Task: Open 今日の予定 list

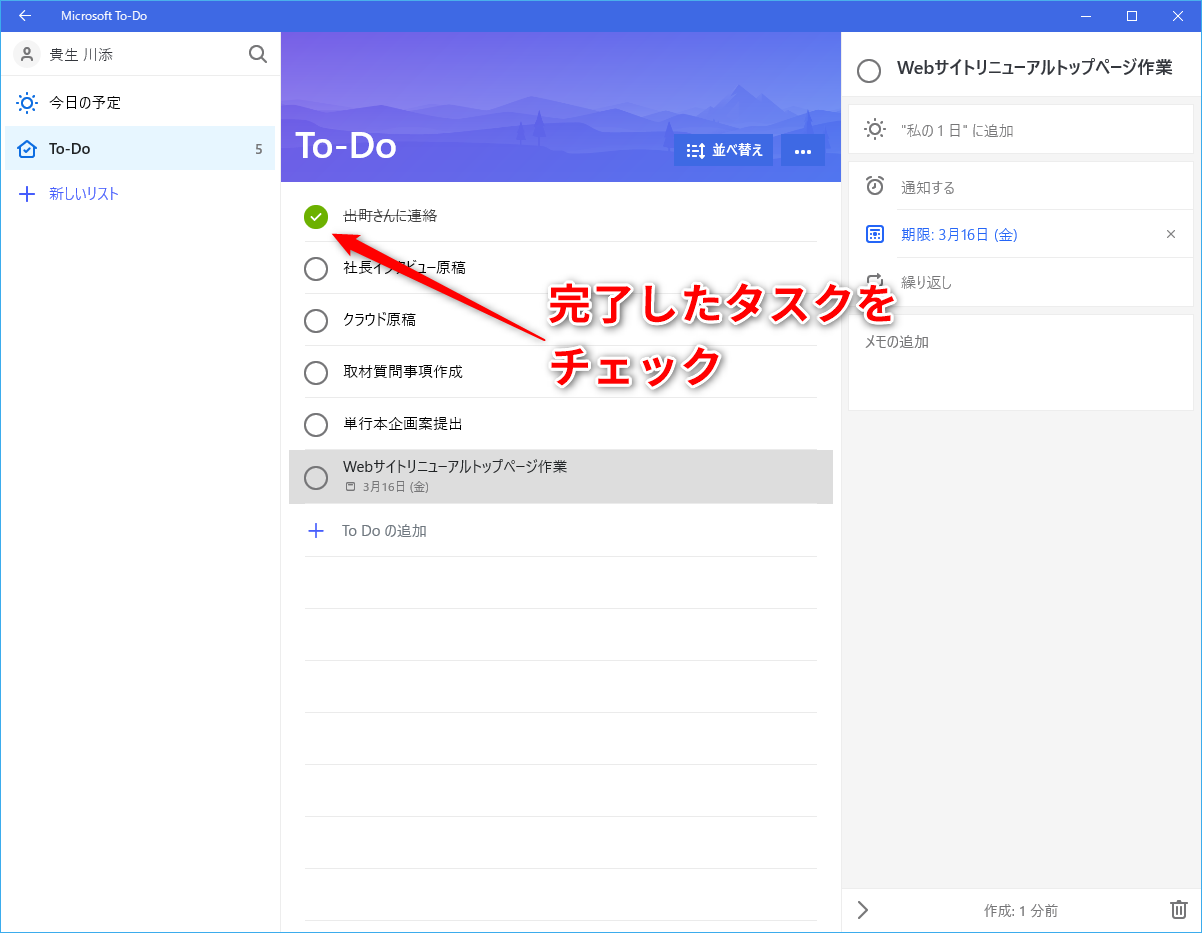Action: coord(140,103)
